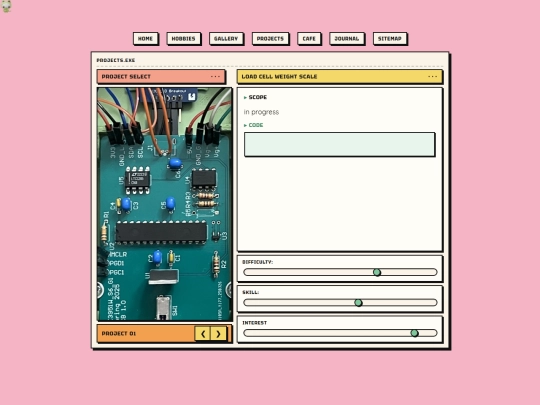Go to next project with right arrow

pyautogui.click(x=218, y=333)
